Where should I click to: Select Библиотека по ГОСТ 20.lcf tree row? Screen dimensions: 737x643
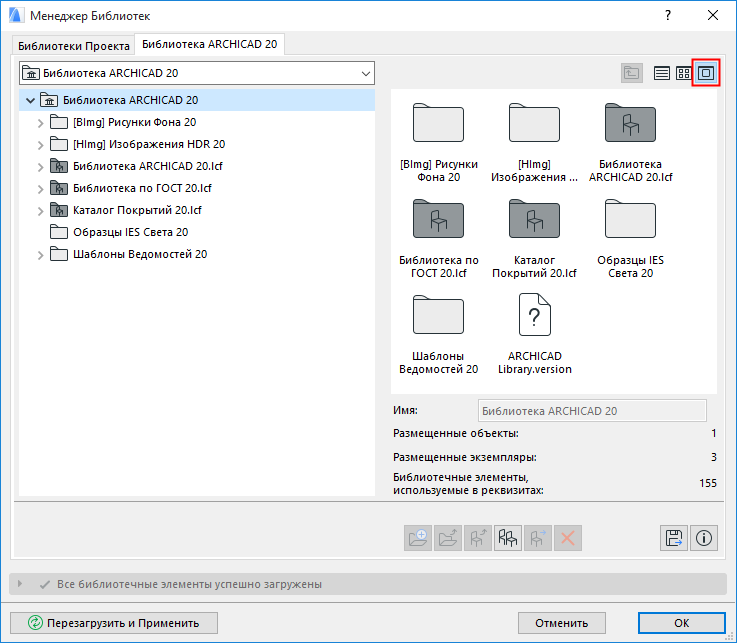click(197, 188)
